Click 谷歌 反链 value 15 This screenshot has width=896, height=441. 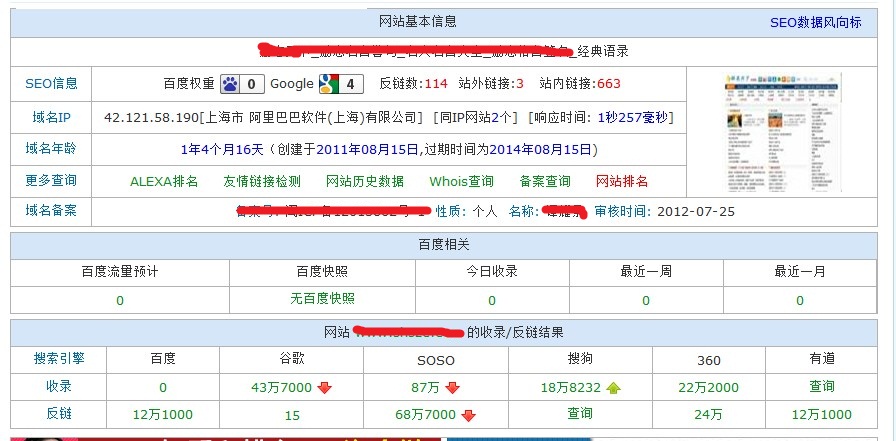292,416
